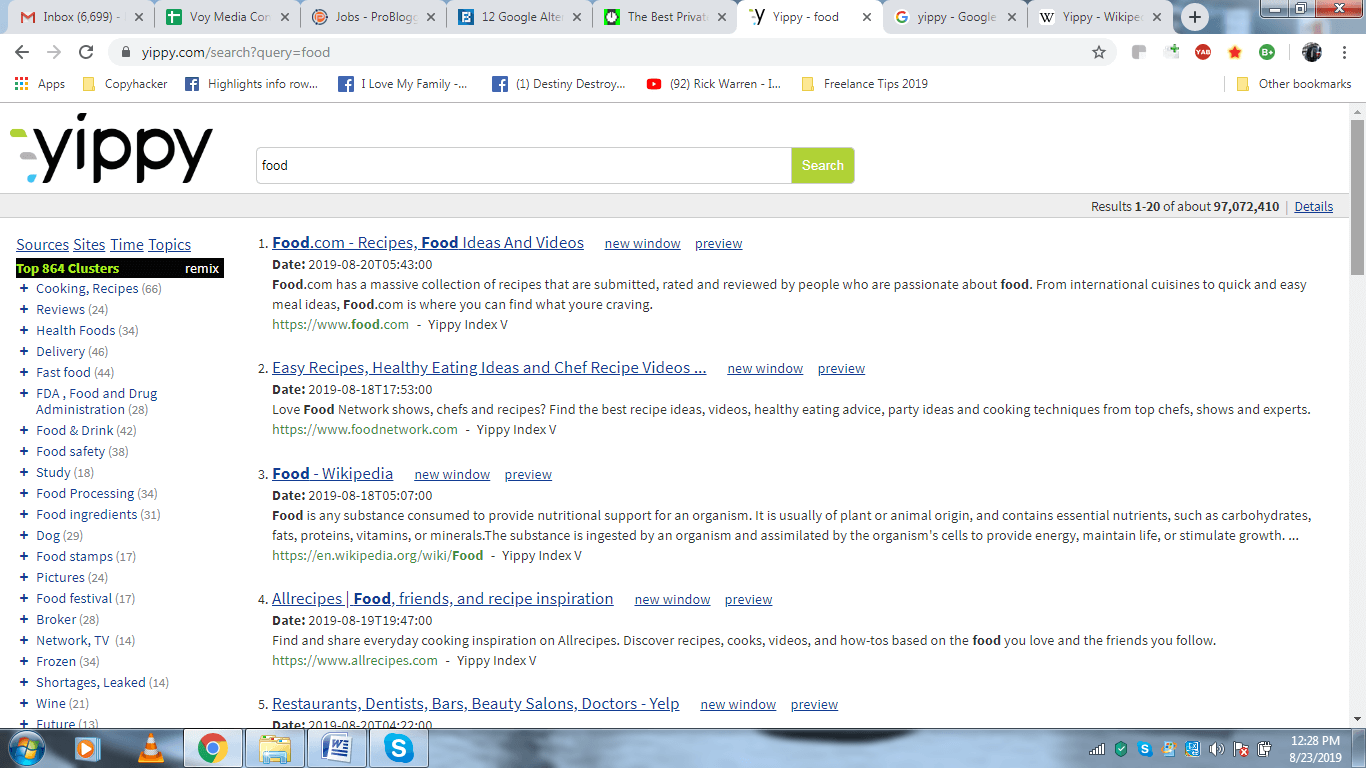Open the Food.com result title
This screenshot has width=1366, height=768.
[x=428, y=243]
